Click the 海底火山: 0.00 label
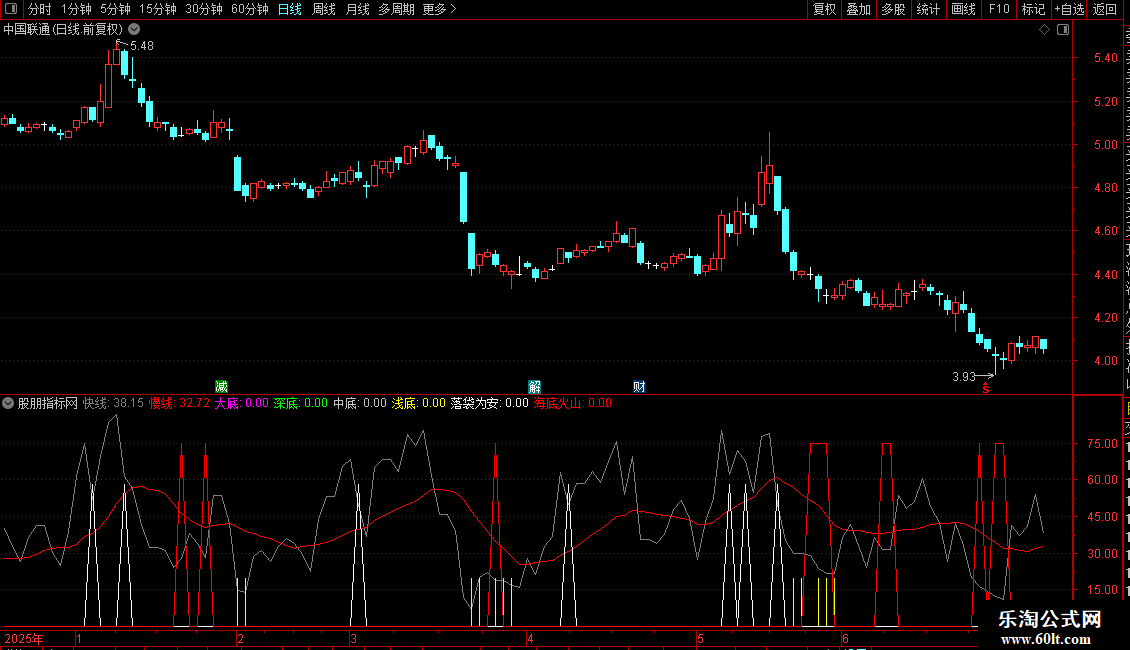1130x650 pixels. click(572, 404)
